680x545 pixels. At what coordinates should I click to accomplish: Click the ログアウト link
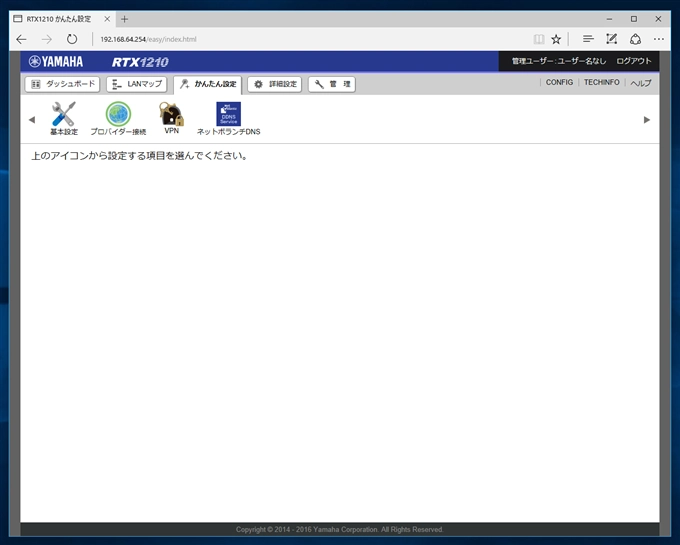pyautogui.click(x=634, y=61)
